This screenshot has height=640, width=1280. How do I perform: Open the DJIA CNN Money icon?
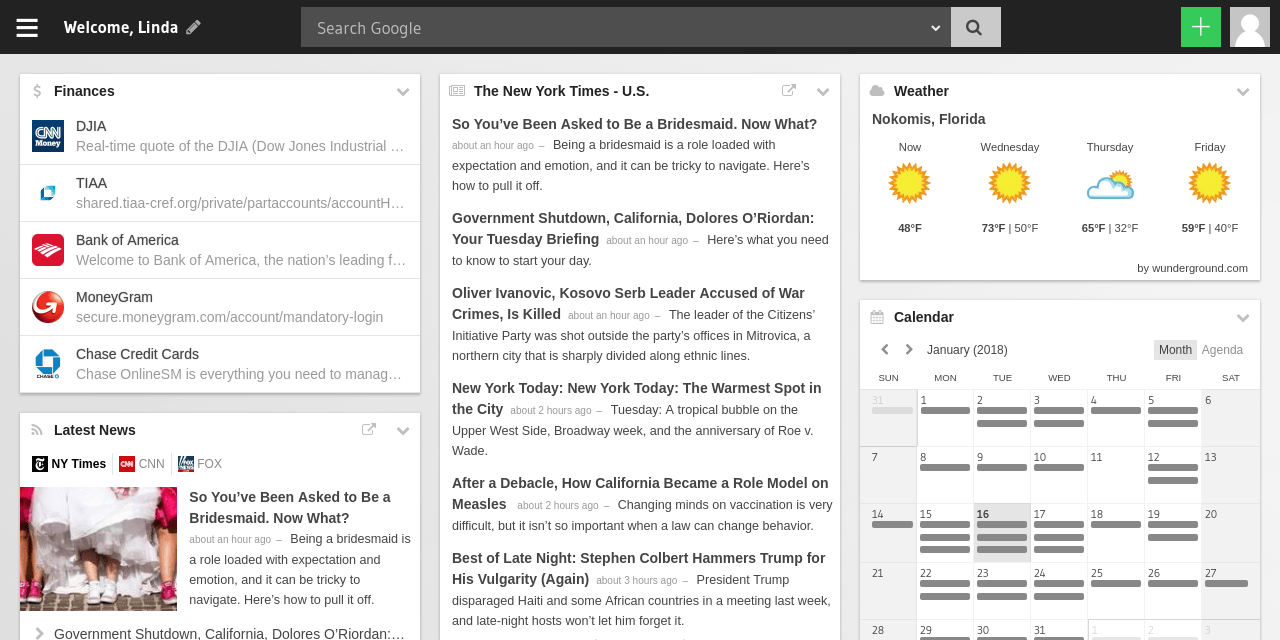click(48, 136)
